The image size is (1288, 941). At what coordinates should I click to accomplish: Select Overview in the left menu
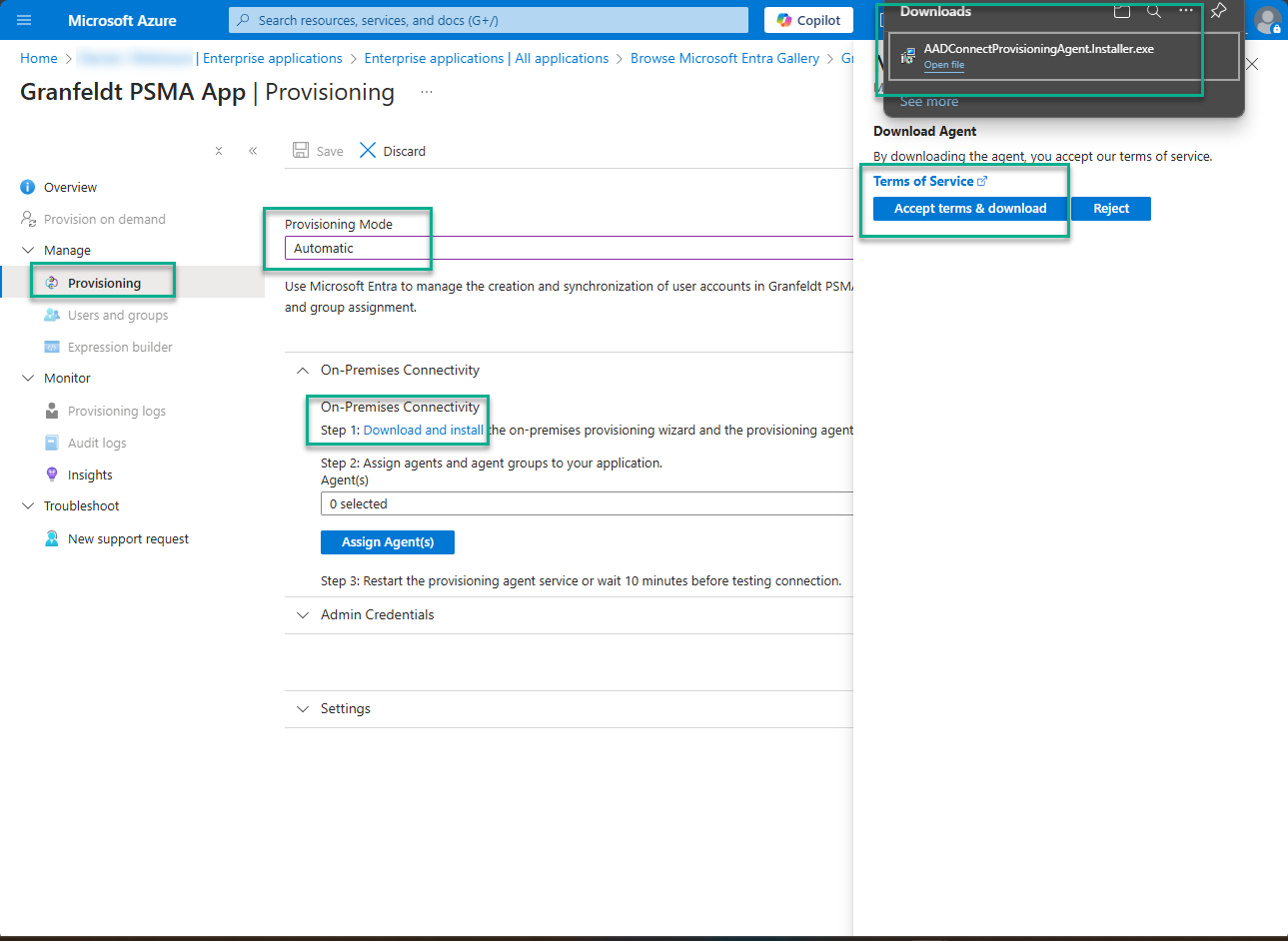(x=70, y=188)
